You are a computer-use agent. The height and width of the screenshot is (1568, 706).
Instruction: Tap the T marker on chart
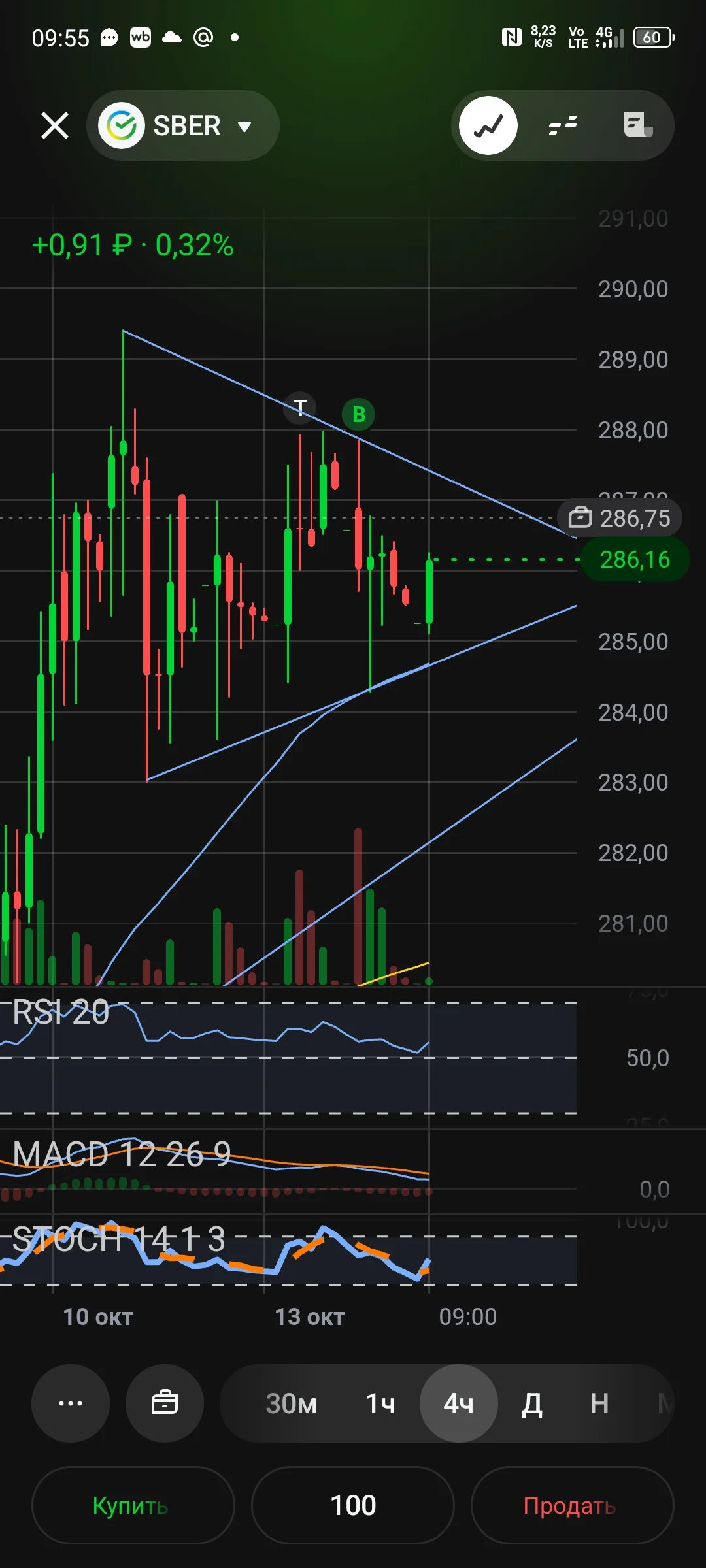300,408
